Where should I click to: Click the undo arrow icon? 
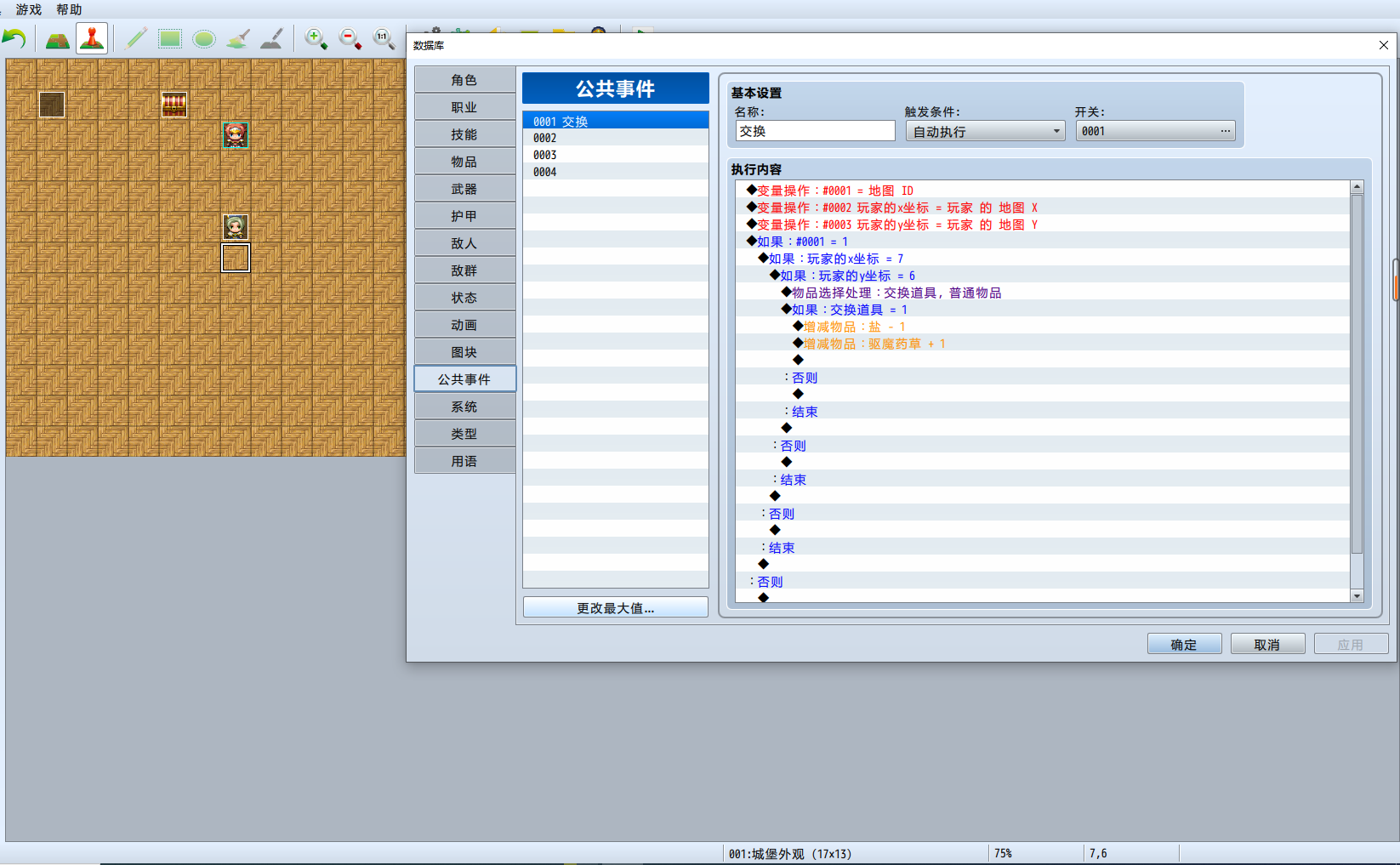pos(14,39)
